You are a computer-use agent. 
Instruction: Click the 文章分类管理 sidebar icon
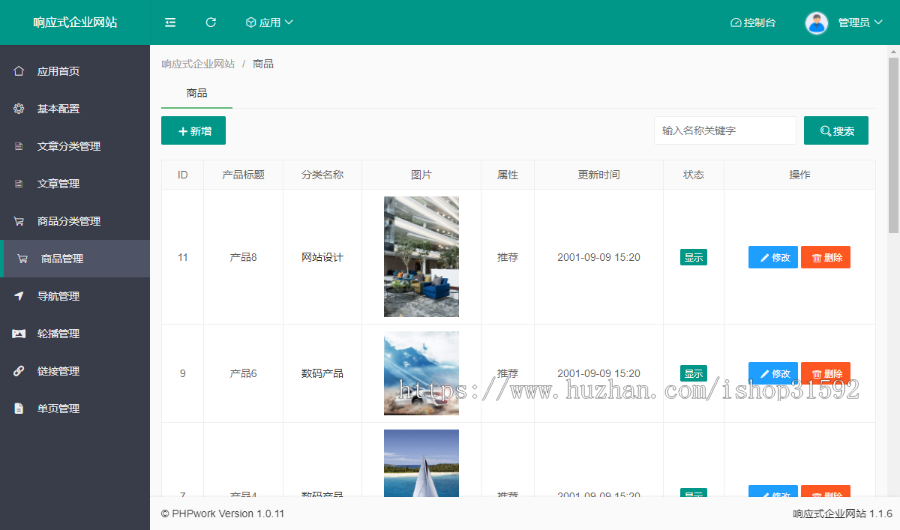point(19,147)
